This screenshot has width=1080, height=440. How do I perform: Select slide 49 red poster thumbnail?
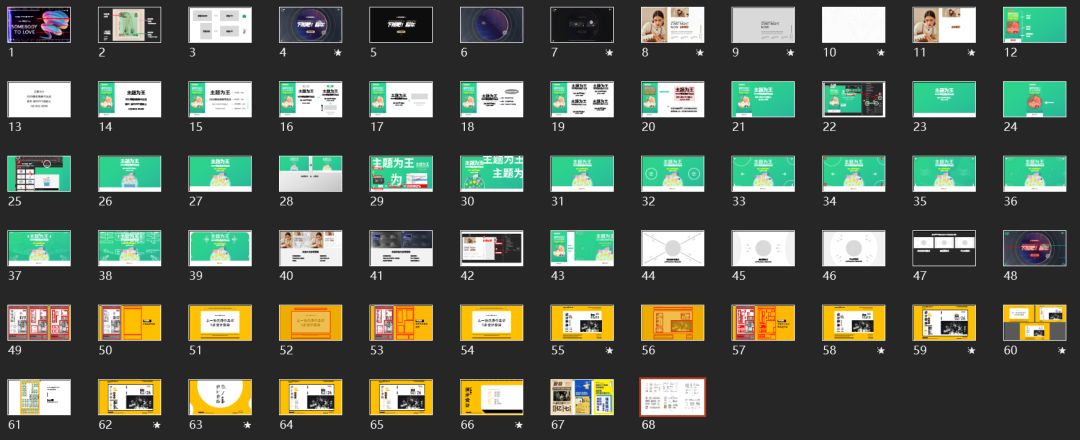point(39,322)
